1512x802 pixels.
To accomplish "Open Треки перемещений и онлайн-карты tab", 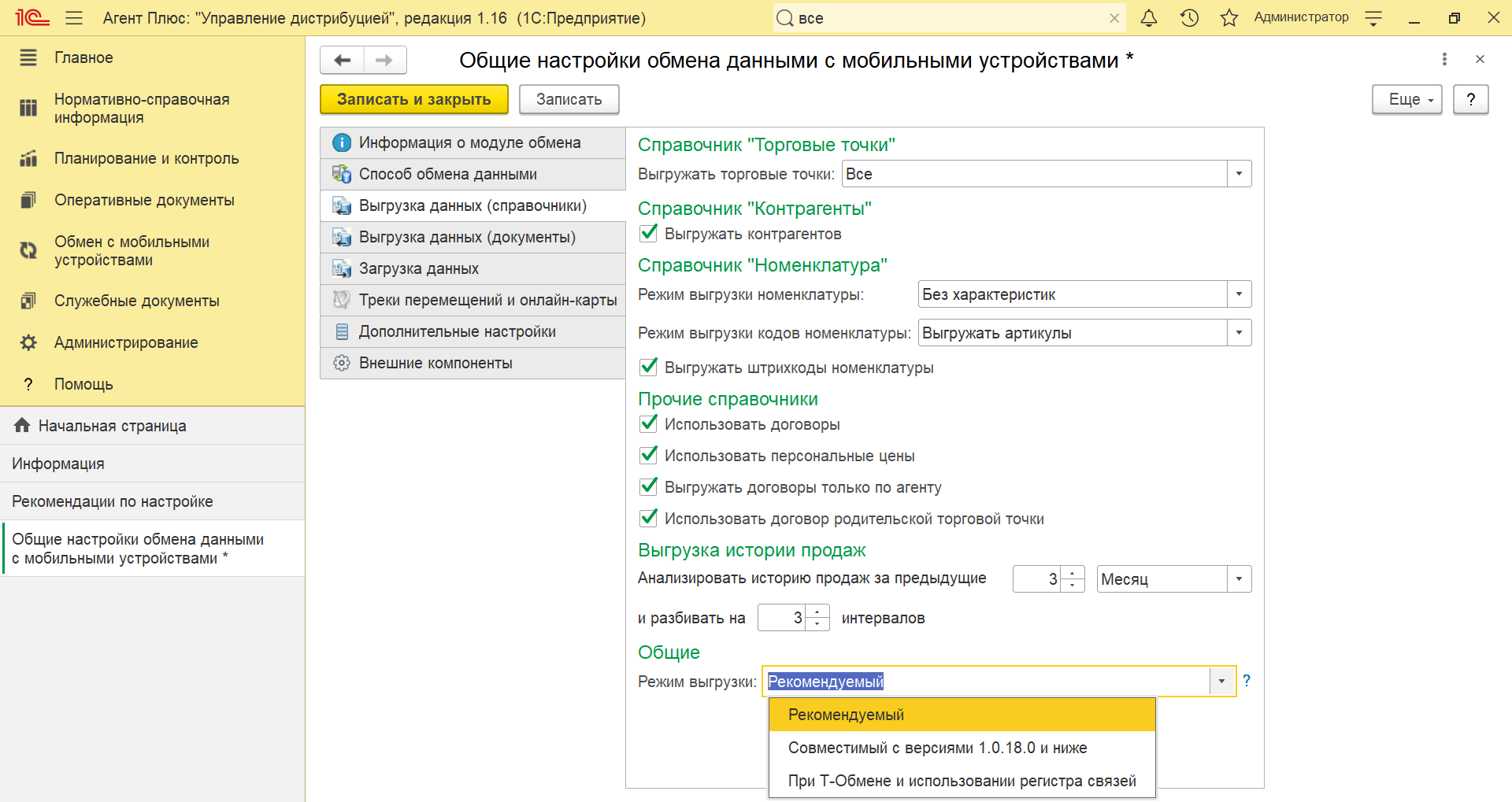I will (472, 300).
